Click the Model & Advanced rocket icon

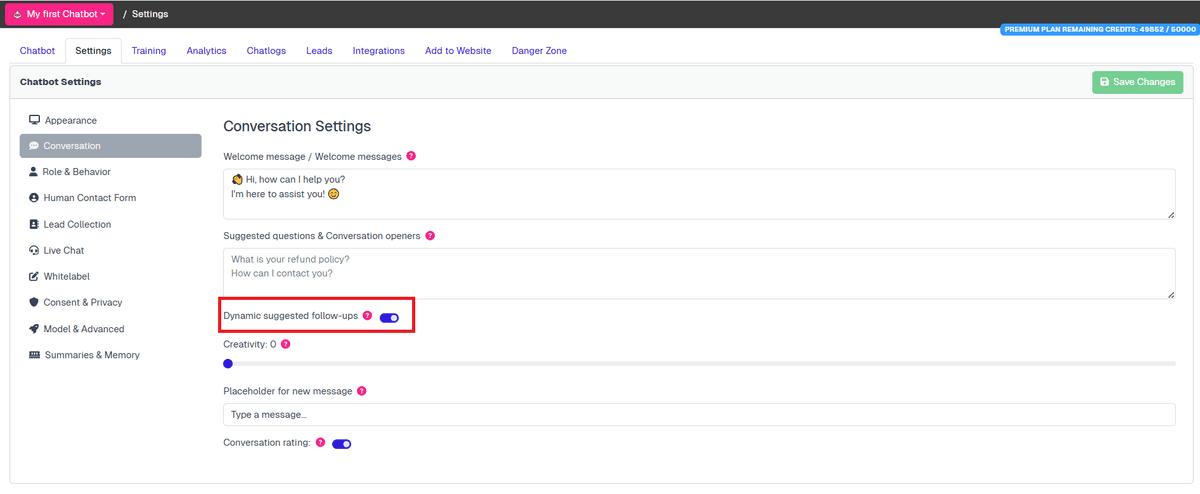click(34, 329)
